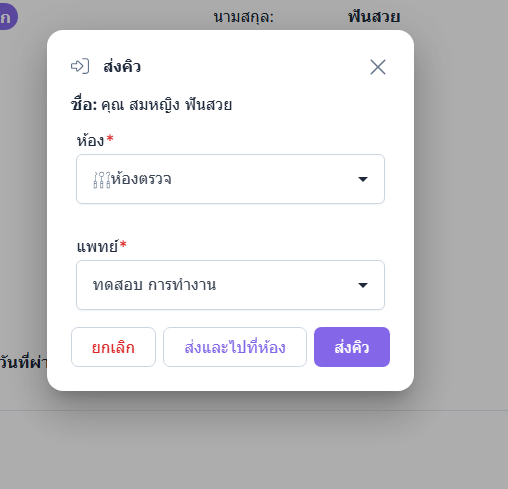
Task: Click the send-queue arrow icon in header
Action: pyautogui.click(x=80, y=66)
